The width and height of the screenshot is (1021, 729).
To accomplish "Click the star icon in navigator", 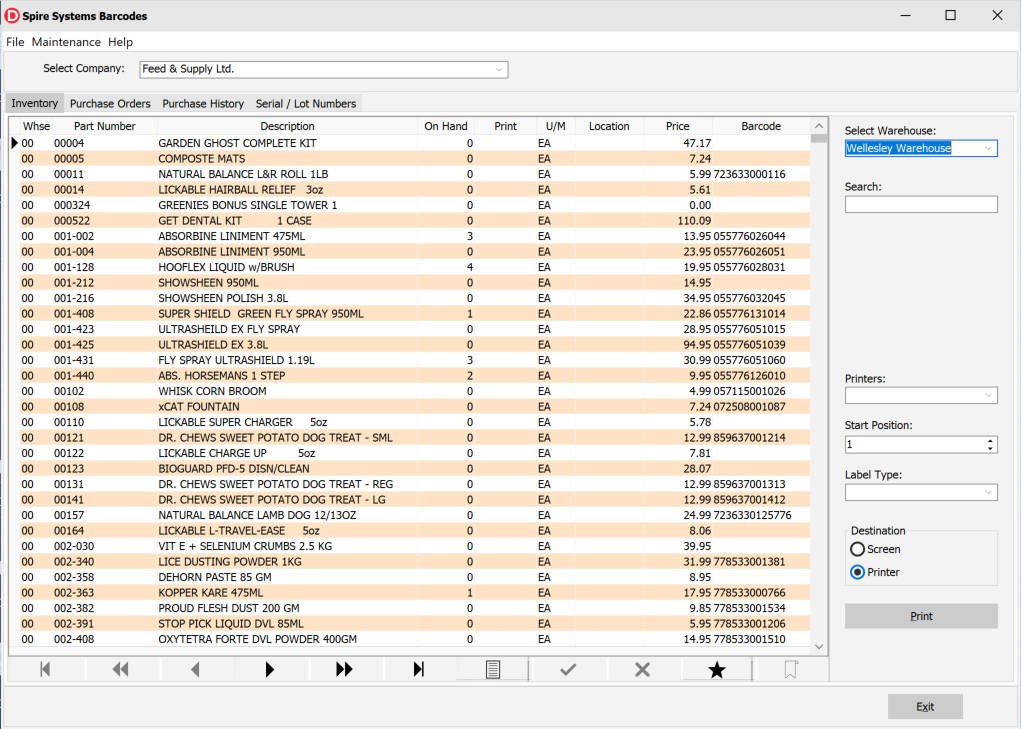I will 717,669.
